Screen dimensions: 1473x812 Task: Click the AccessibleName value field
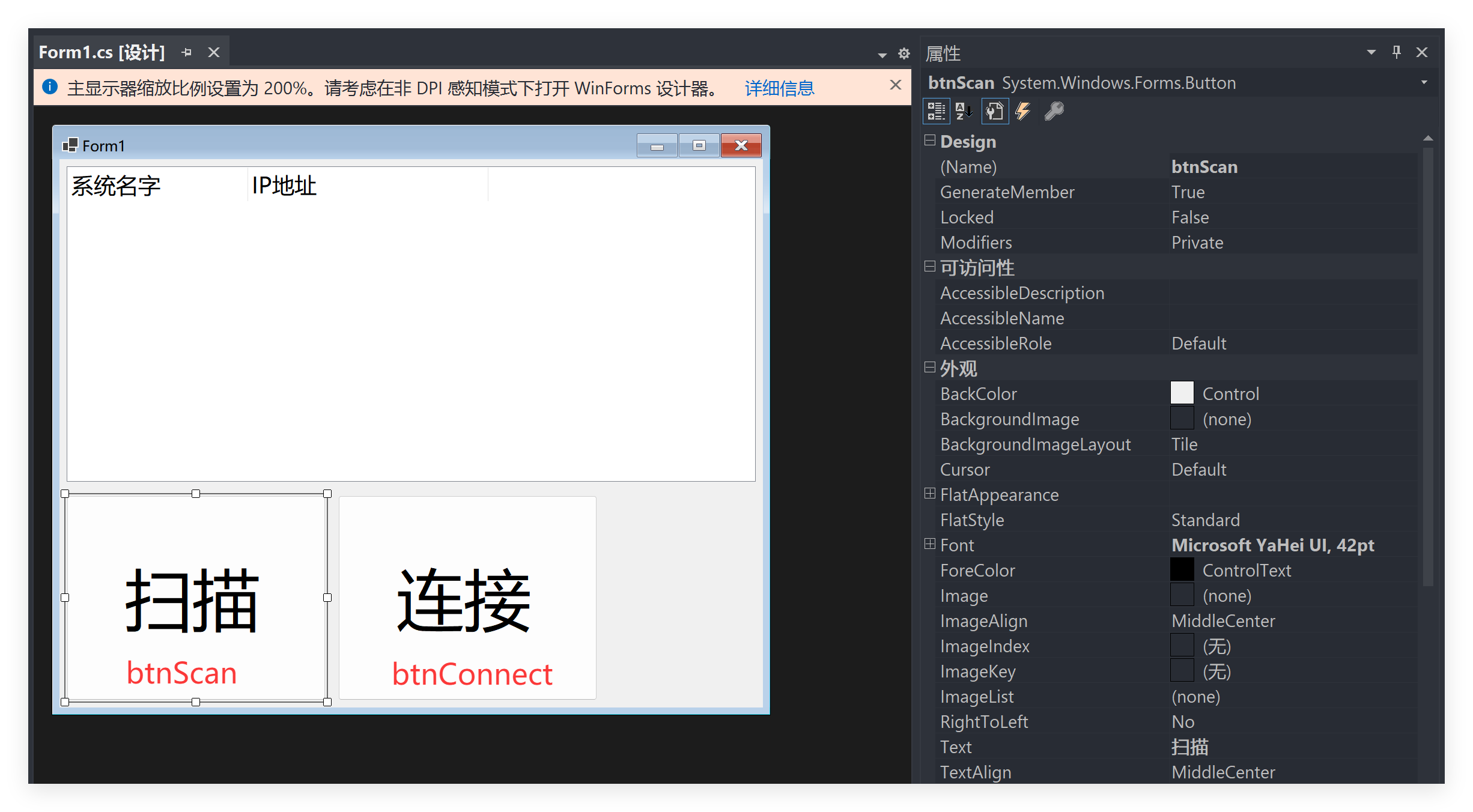point(1293,318)
